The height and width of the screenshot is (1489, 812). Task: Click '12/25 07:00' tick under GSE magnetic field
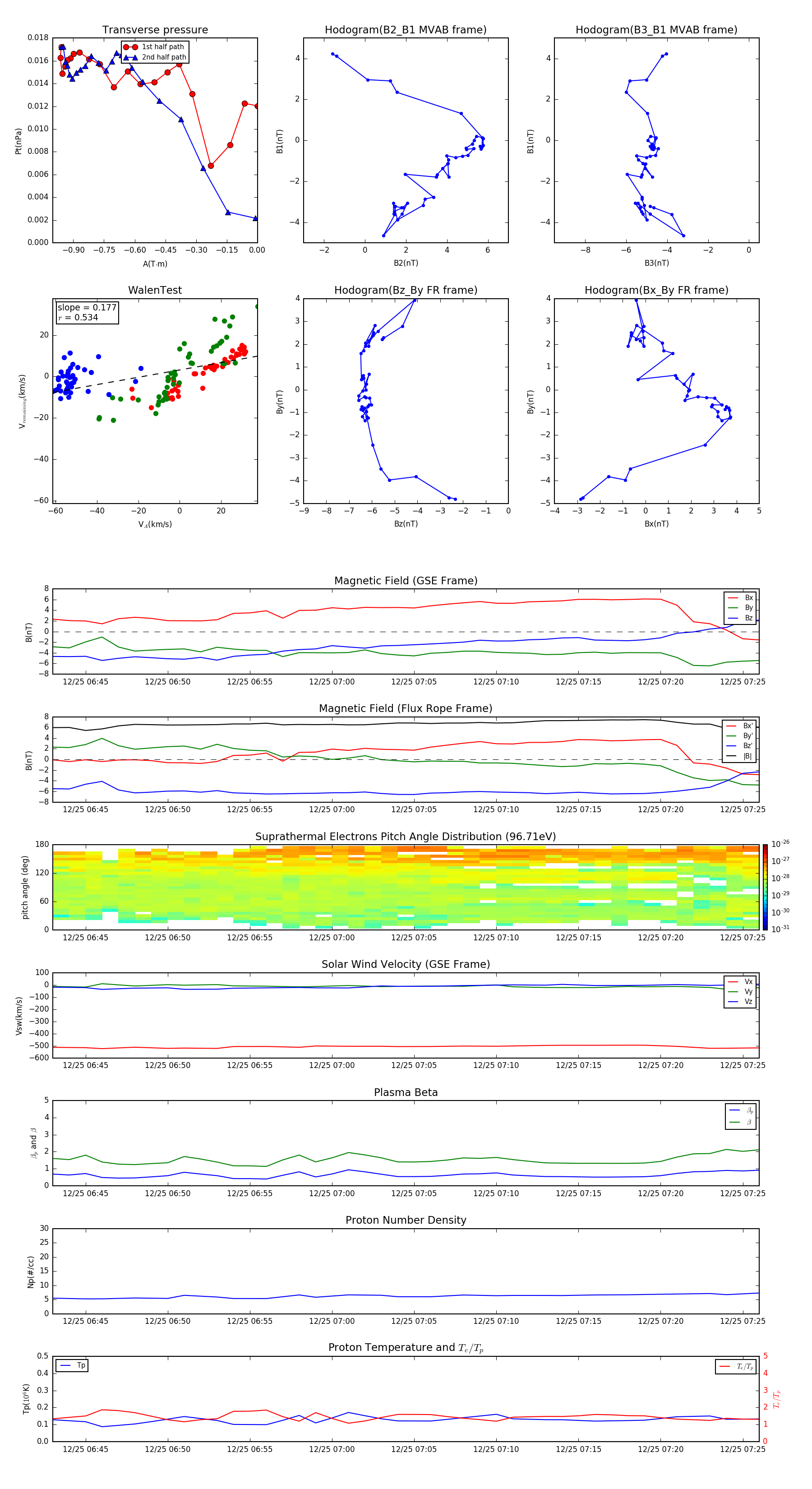pyautogui.click(x=332, y=682)
